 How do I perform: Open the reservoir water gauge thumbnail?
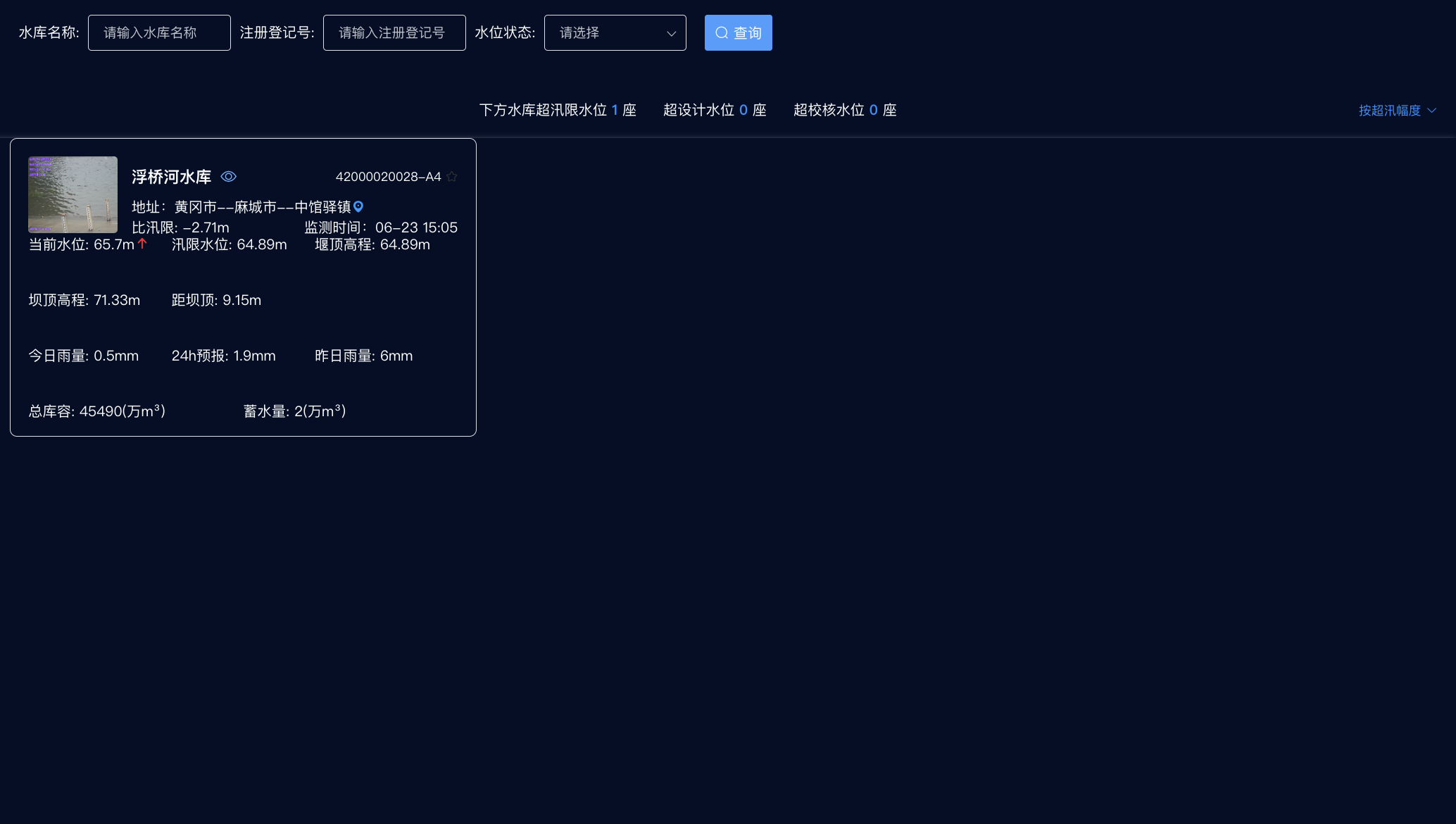click(73, 194)
